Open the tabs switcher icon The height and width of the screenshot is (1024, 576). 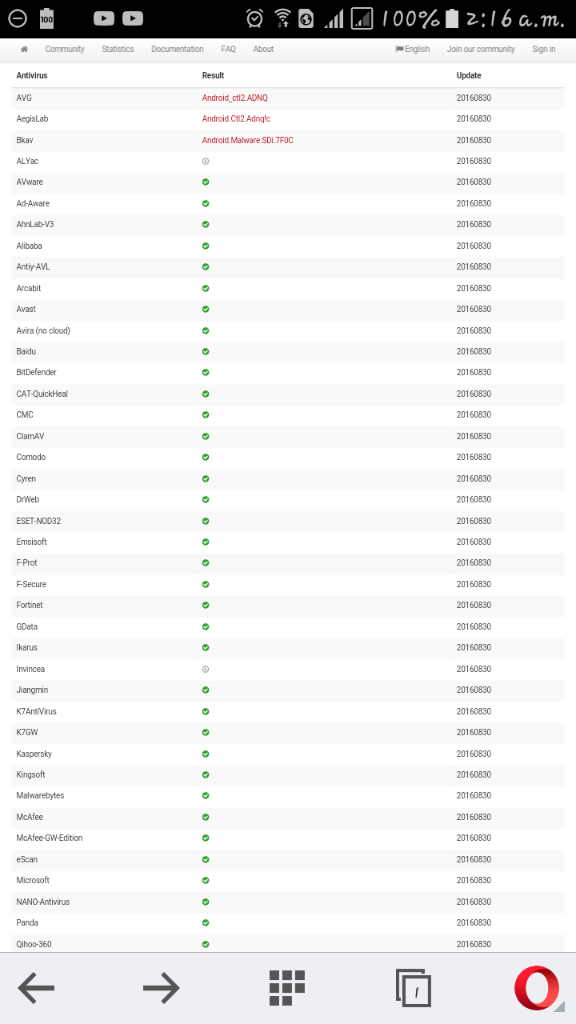[x=413, y=987]
